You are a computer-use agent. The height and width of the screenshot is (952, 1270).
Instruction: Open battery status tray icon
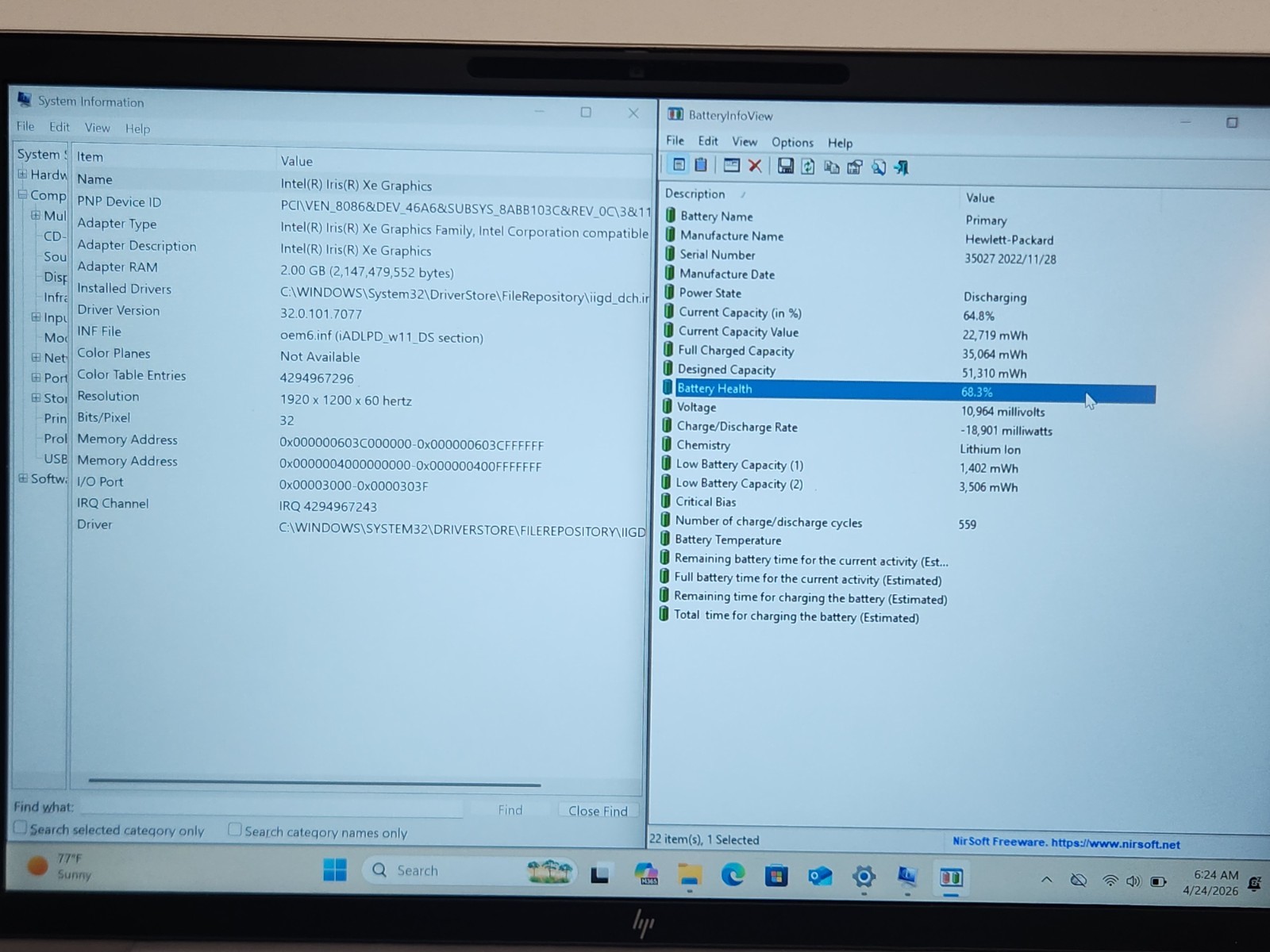[1159, 881]
